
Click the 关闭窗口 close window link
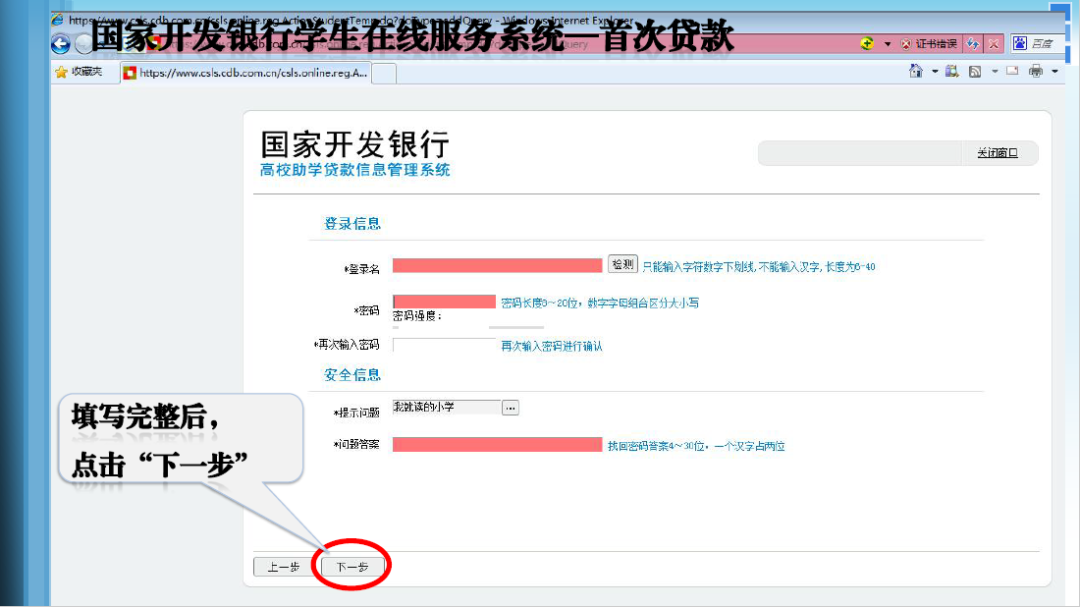997,153
